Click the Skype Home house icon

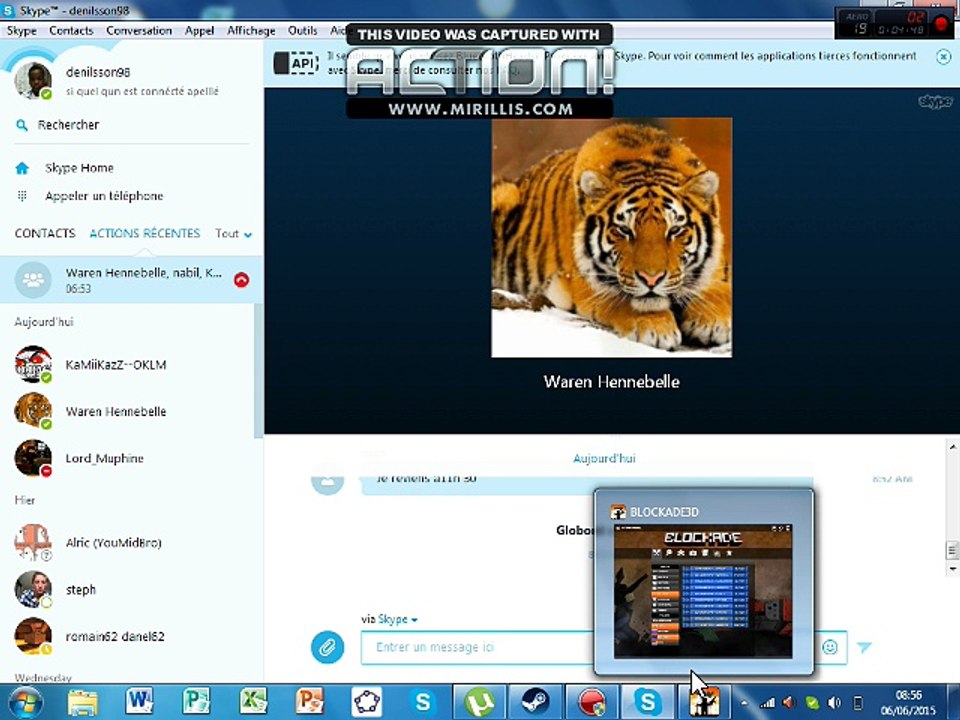[22, 168]
